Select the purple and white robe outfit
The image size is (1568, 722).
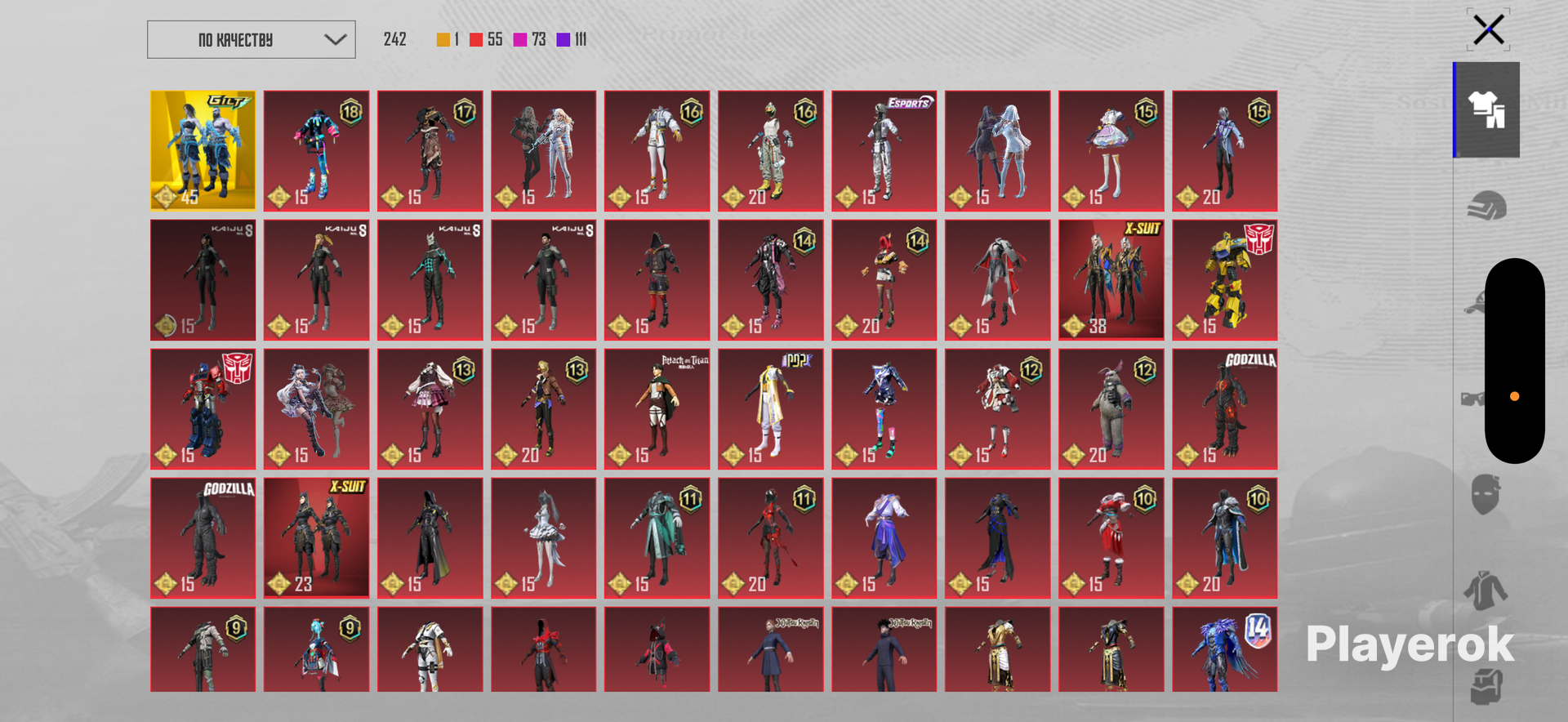tap(884, 538)
